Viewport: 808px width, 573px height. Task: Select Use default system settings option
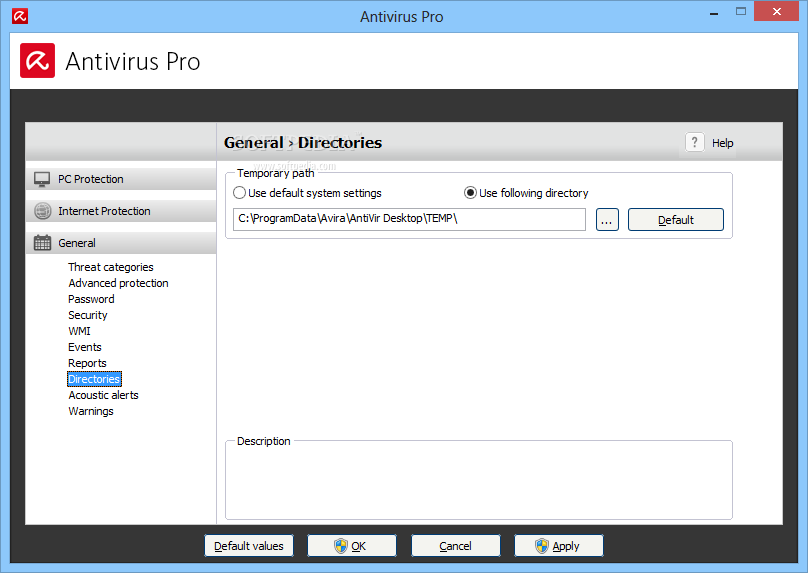tap(308, 193)
